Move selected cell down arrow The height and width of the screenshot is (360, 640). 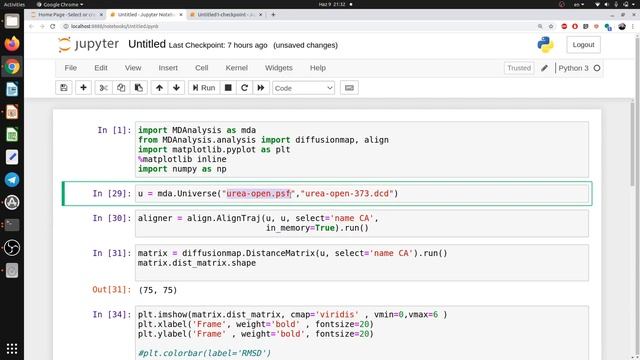point(176,88)
